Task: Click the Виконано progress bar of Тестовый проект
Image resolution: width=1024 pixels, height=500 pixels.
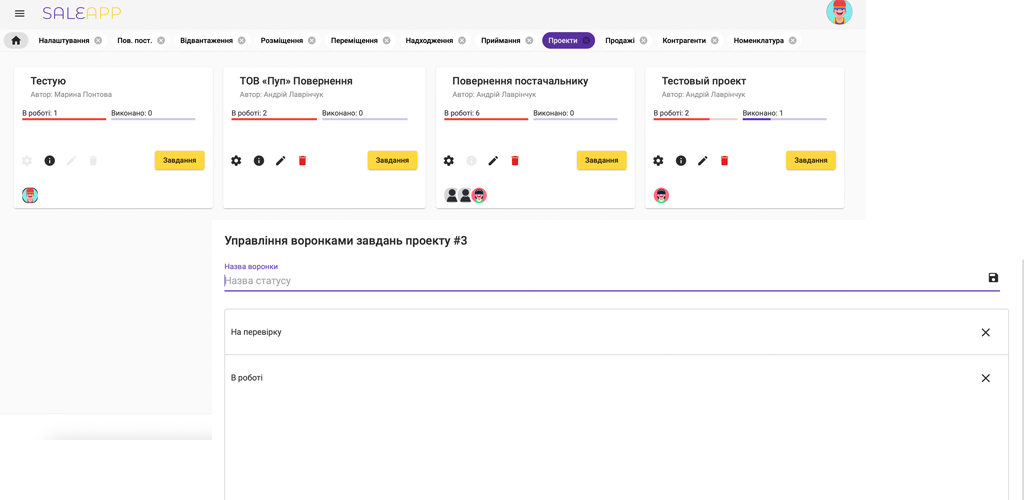Action: coord(784,119)
